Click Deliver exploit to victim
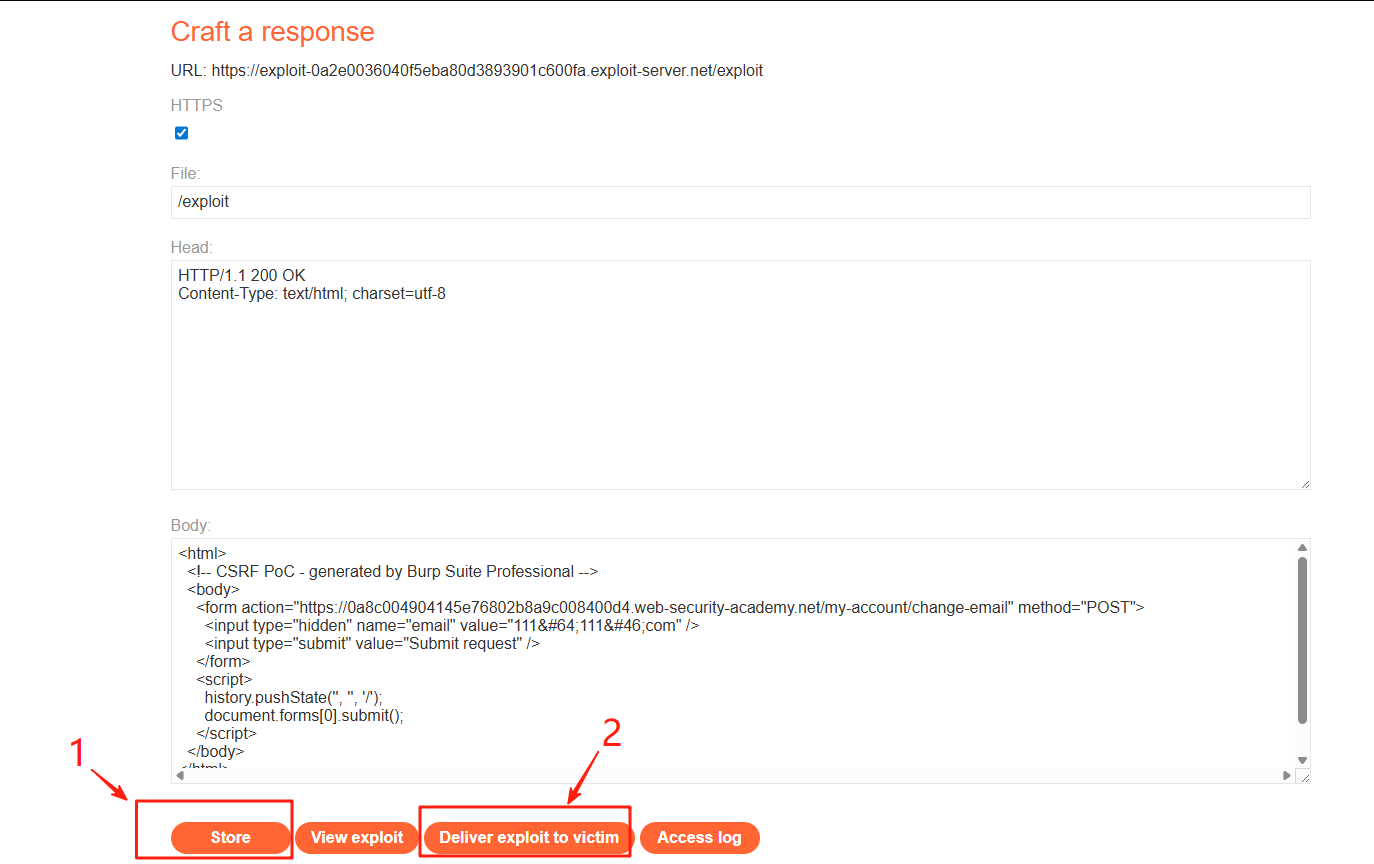This screenshot has width=1374, height=864. 529,838
